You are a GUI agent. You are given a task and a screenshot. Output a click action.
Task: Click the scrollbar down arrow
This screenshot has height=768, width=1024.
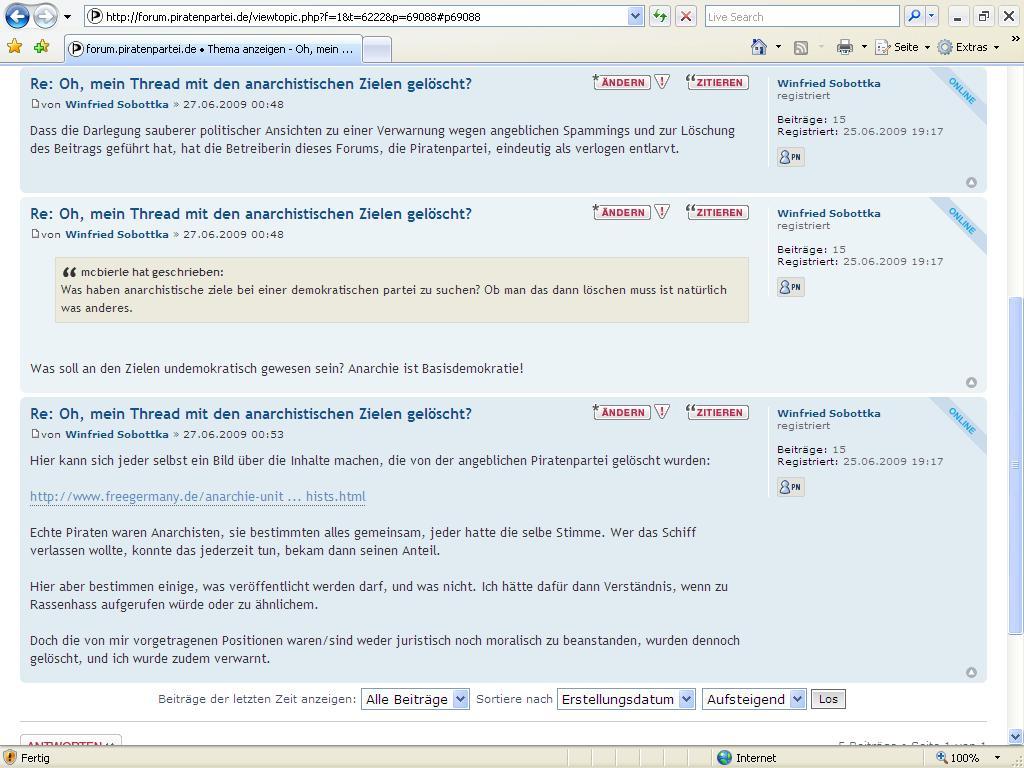click(1016, 737)
